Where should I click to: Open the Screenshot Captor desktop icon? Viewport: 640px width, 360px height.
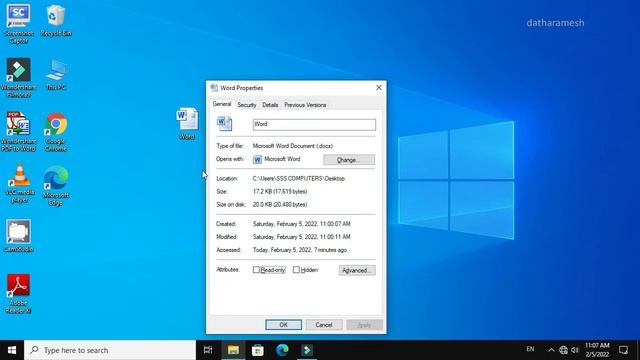pyautogui.click(x=18, y=24)
